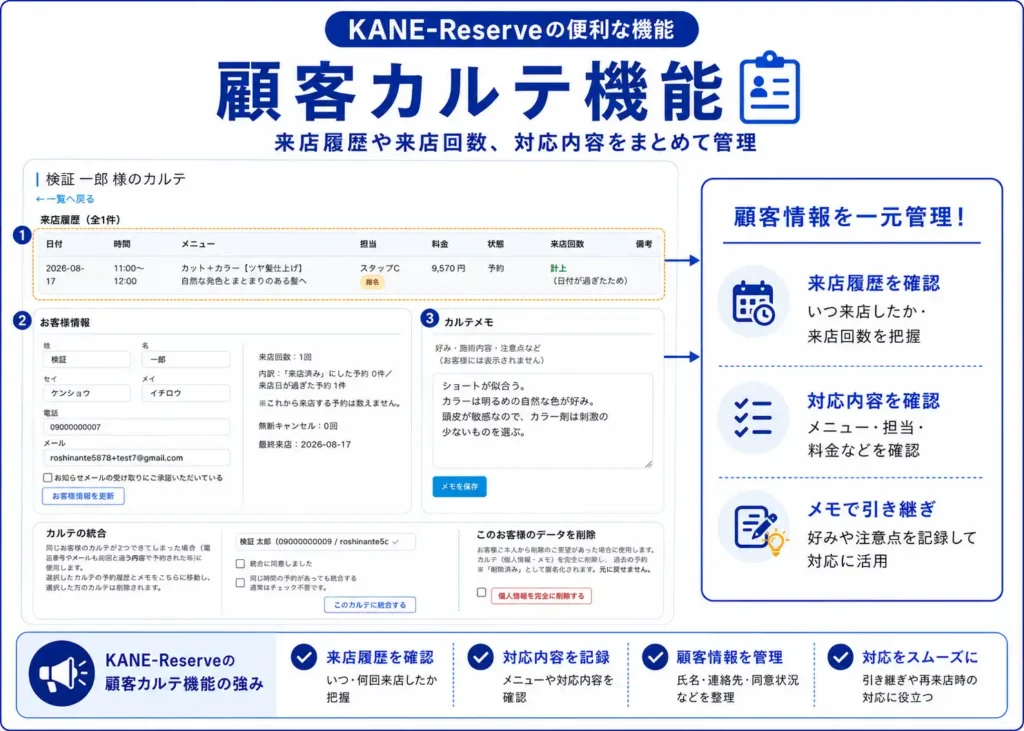Click the clipboard customer card icon in title
Image resolution: width=1024 pixels, height=731 pixels.
pyautogui.click(x=770, y=87)
